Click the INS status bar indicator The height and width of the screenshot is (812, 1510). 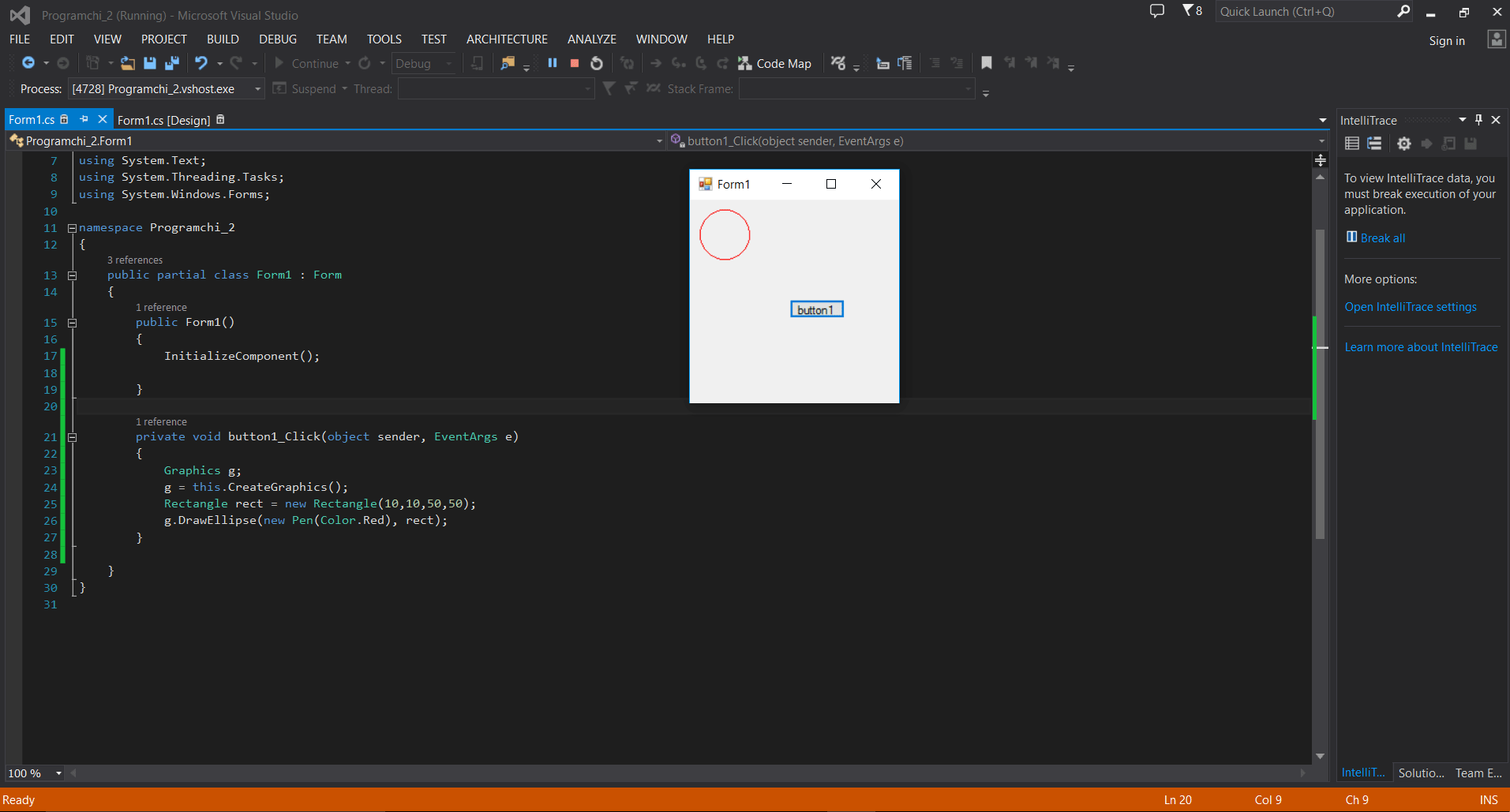(x=1489, y=800)
